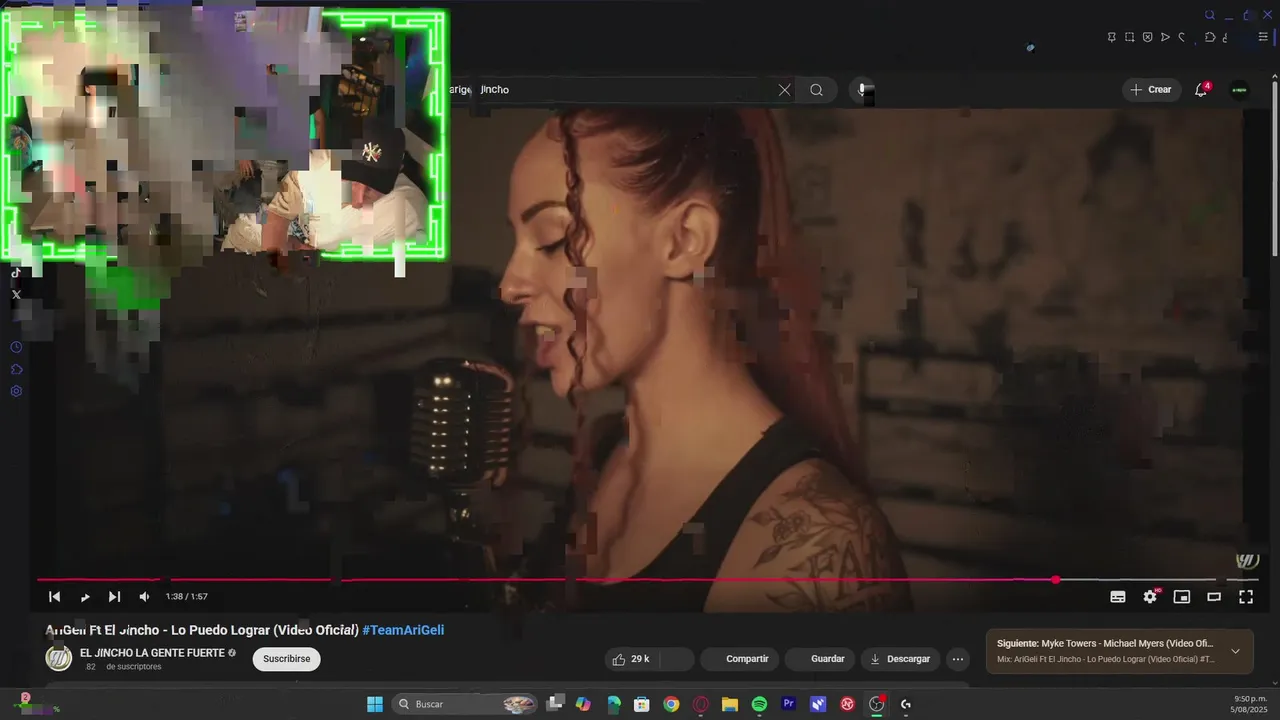Open TikTok in browser sidebar
Screen dimensions: 1280x720
[16, 273]
